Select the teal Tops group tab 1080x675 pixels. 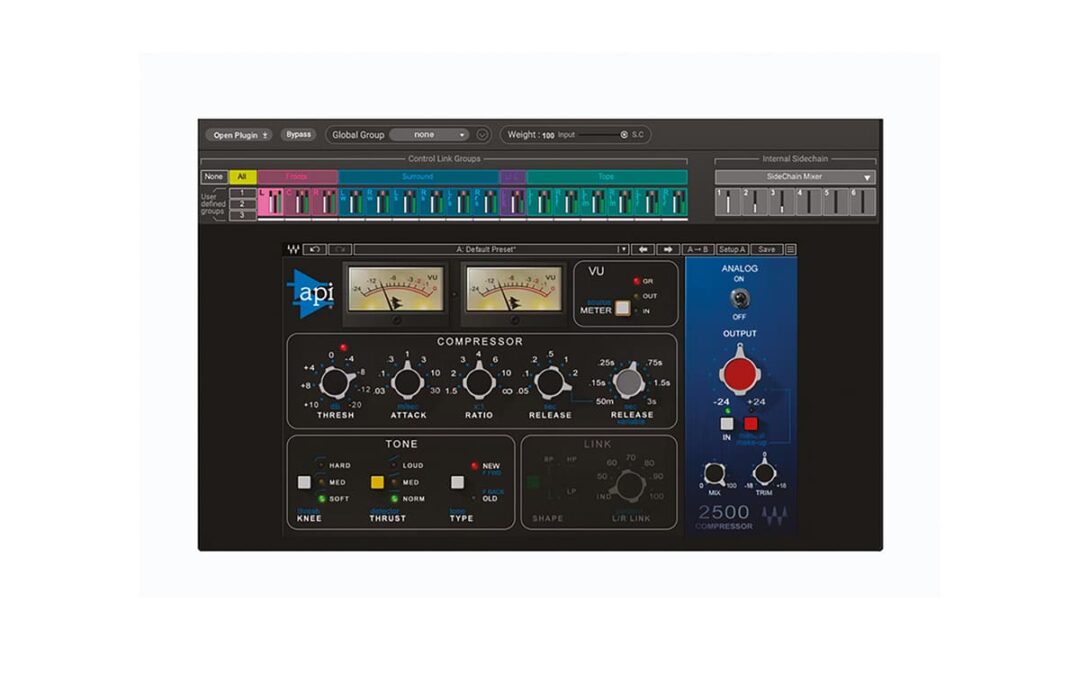point(607,177)
